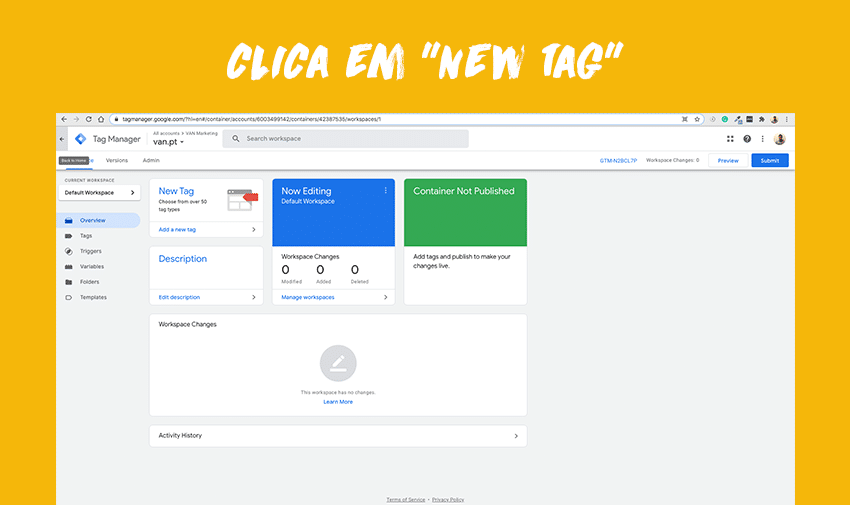Click the New Tag heading

click(x=176, y=191)
